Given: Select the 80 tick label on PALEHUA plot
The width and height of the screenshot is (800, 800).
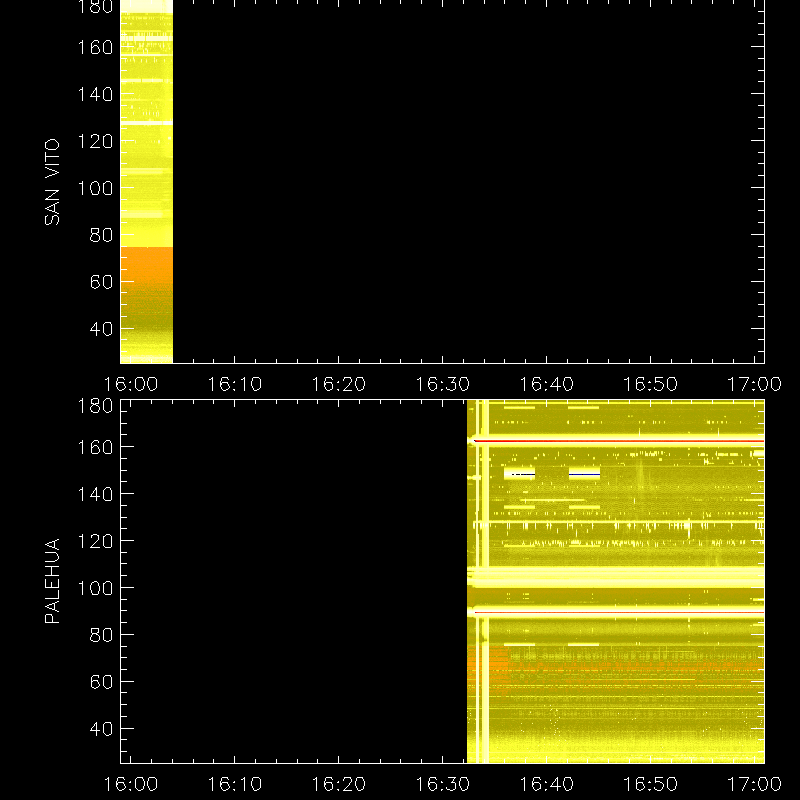Looking at the screenshot, I should 101,635.
